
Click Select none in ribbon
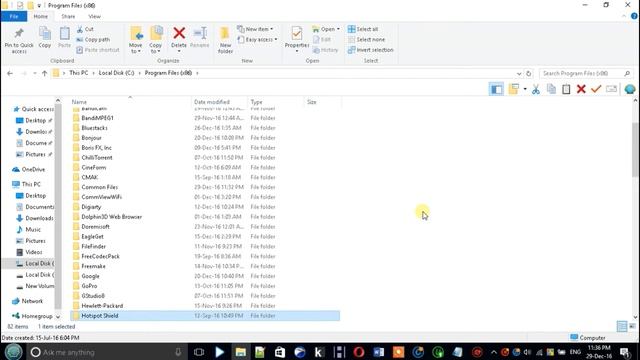[366, 40]
